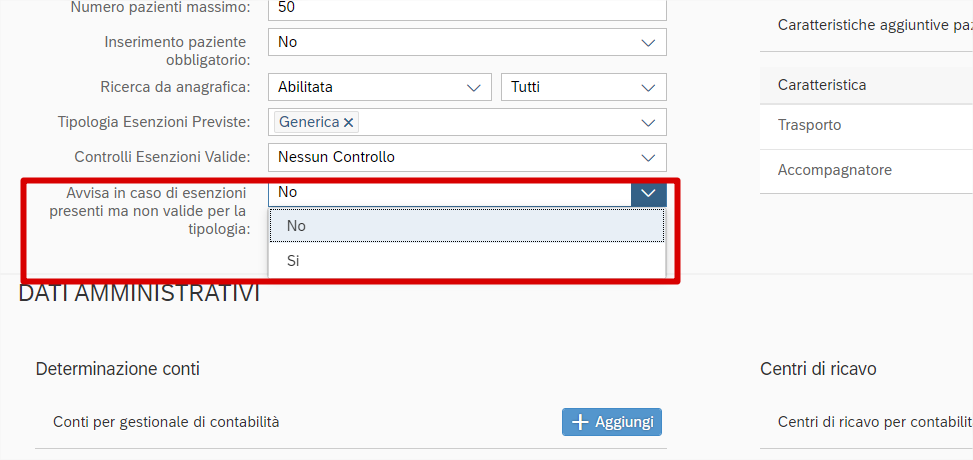The height and width of the screenshot is (460, 973).
Task: Open the Tutti dropdown chevron
Action: pyautogui.click(x=648, y=87)
